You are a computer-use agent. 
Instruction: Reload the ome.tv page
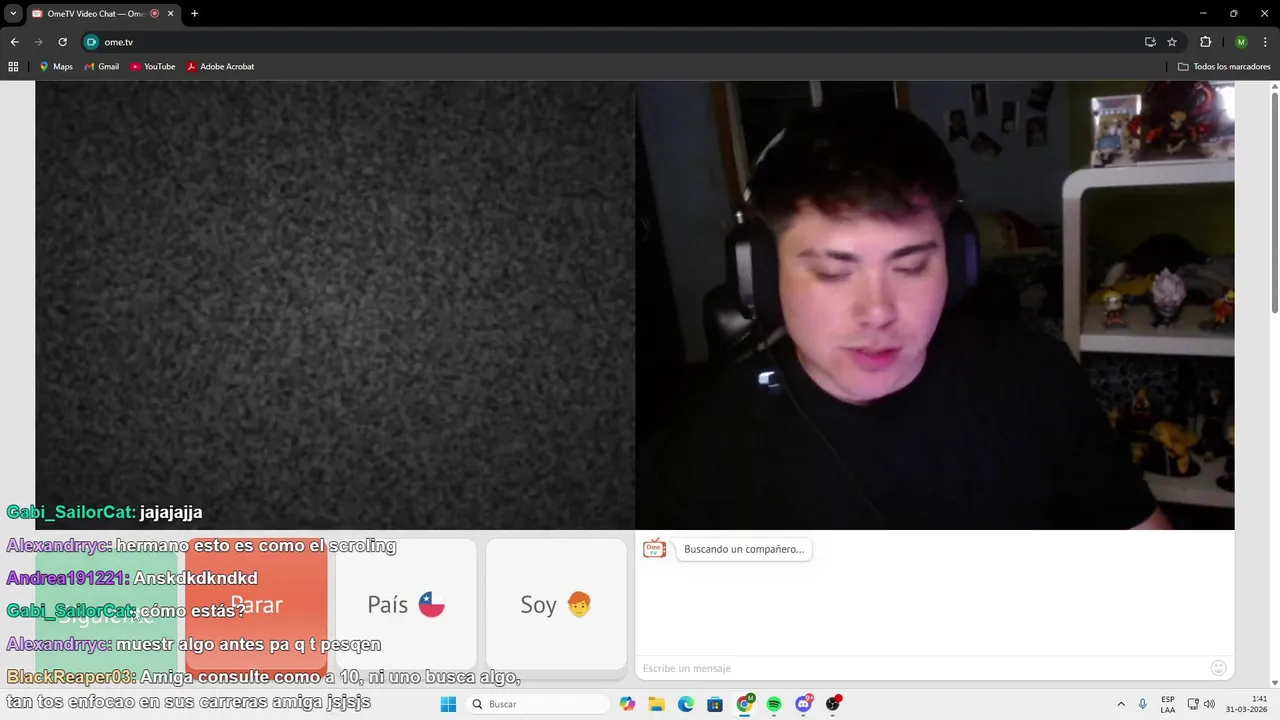[62, 42]
